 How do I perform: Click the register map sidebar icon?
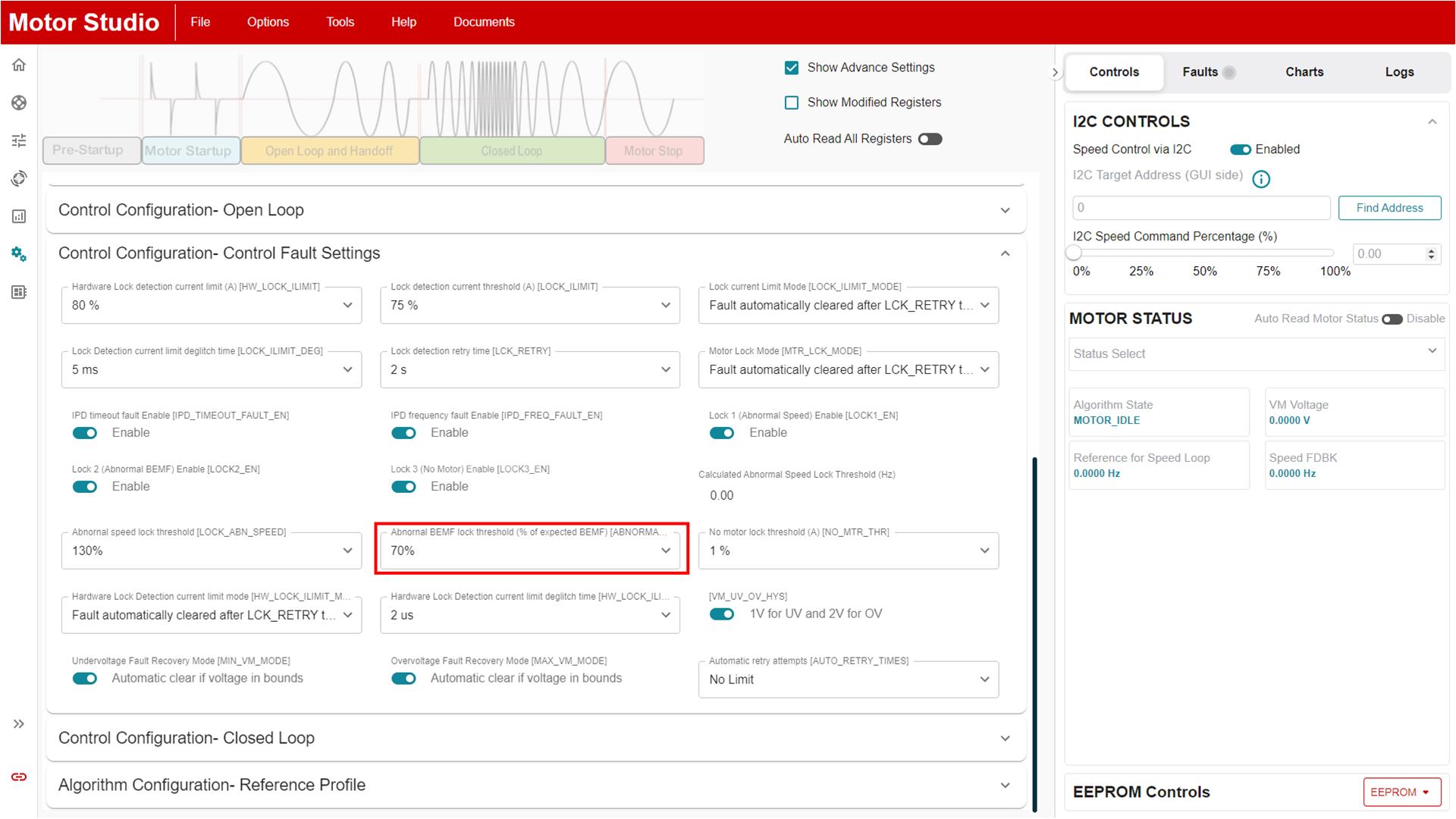point(19,292)
